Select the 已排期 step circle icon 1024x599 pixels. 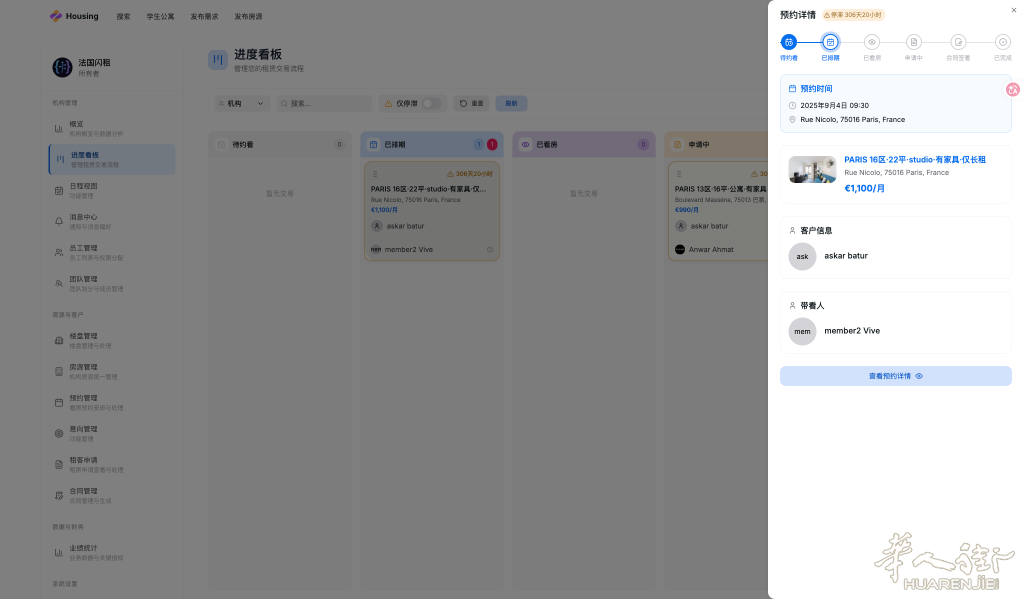(830, 42)
